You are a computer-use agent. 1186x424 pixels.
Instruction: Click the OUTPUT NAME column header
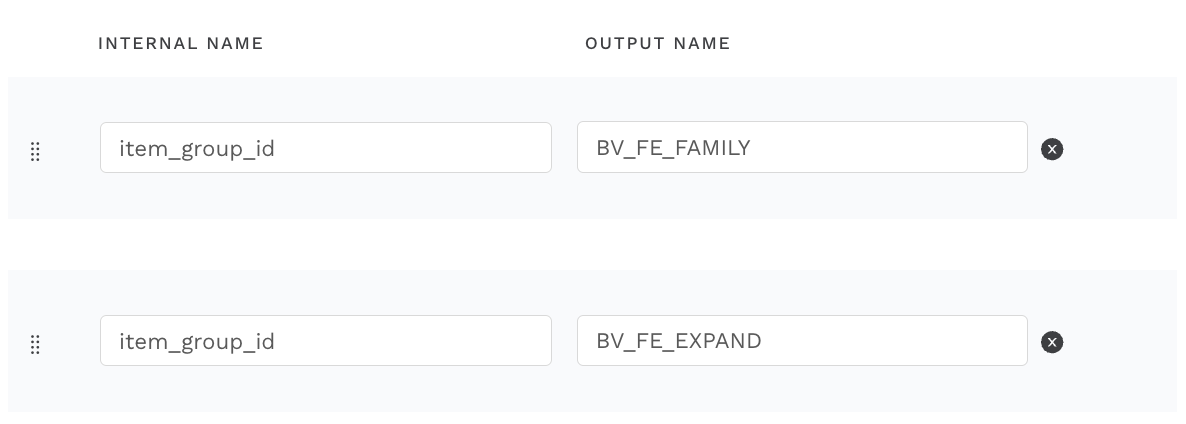[658, 43]
